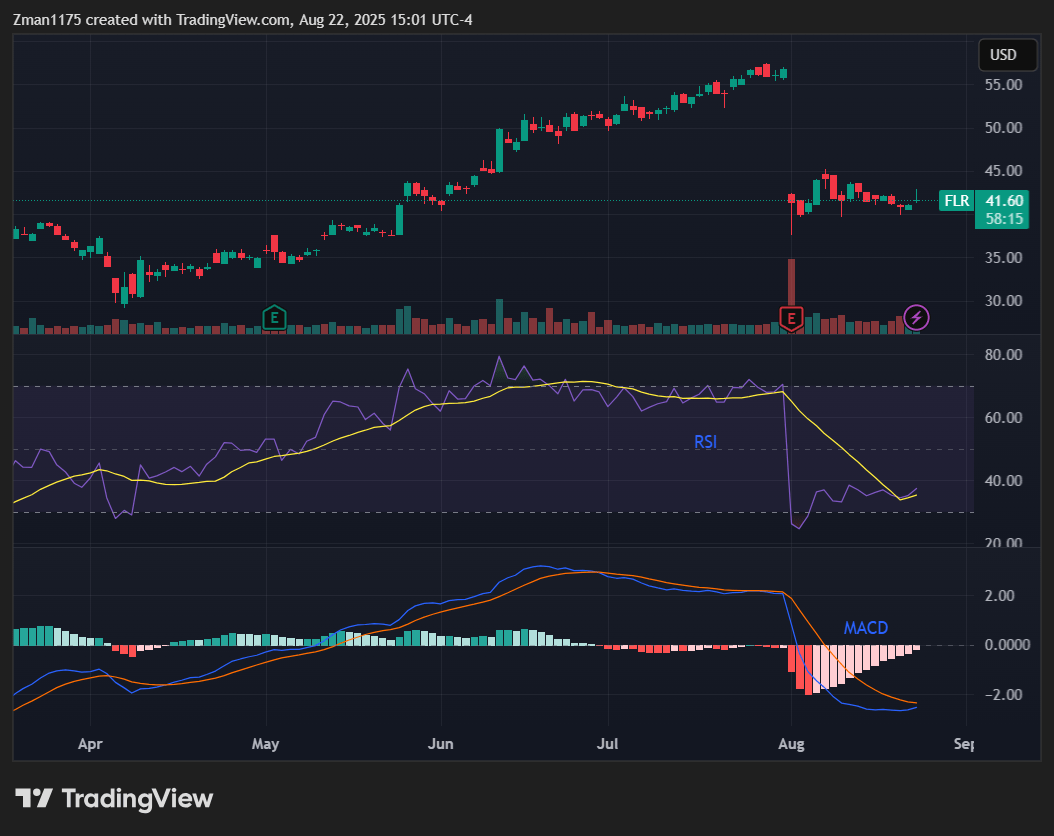Viewport: 1054px width, 836px height.
Task: Click the green earnings "E" marker below the chart
Action: coord(273,318)
